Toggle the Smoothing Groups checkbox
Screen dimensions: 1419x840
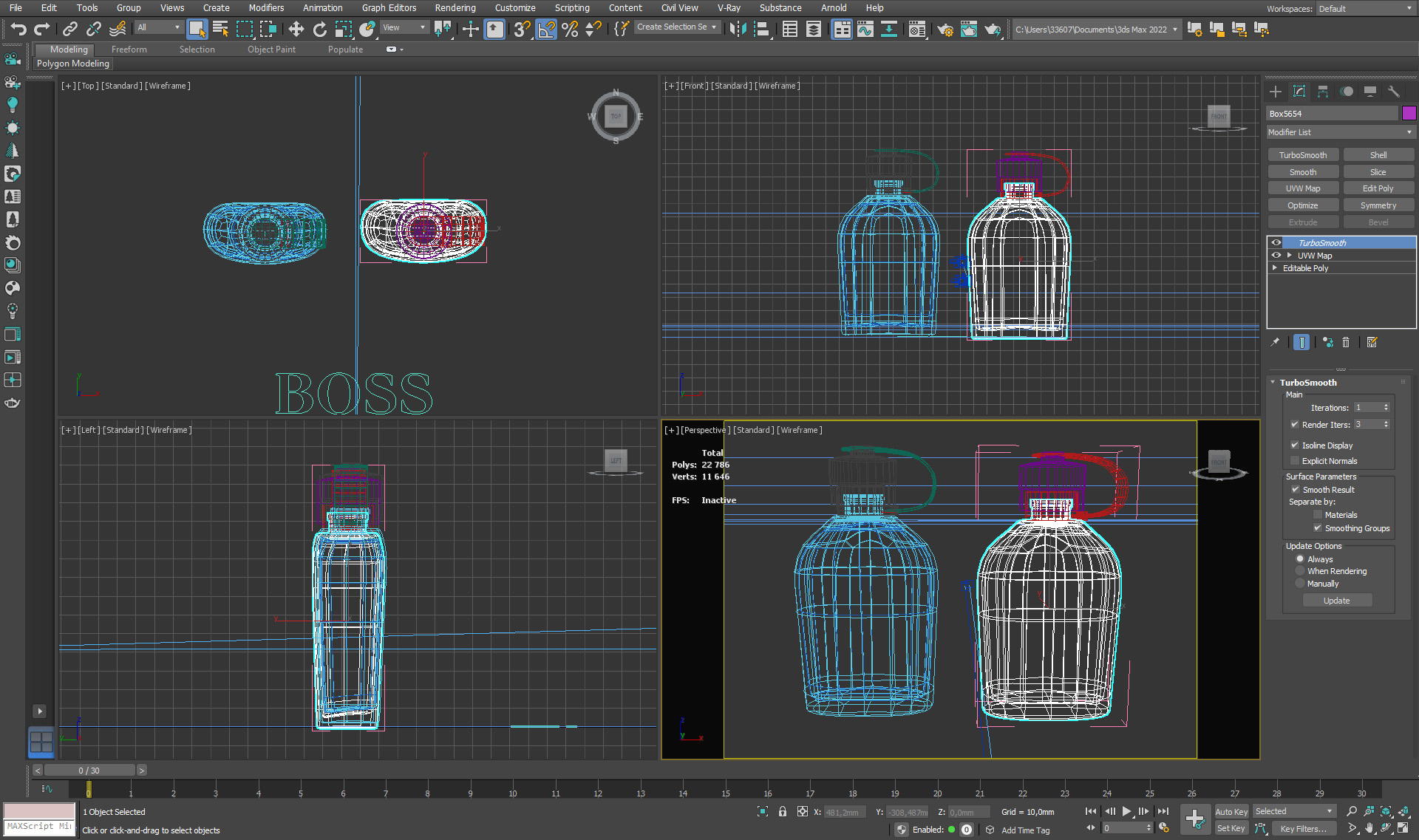click(1318, 527)
